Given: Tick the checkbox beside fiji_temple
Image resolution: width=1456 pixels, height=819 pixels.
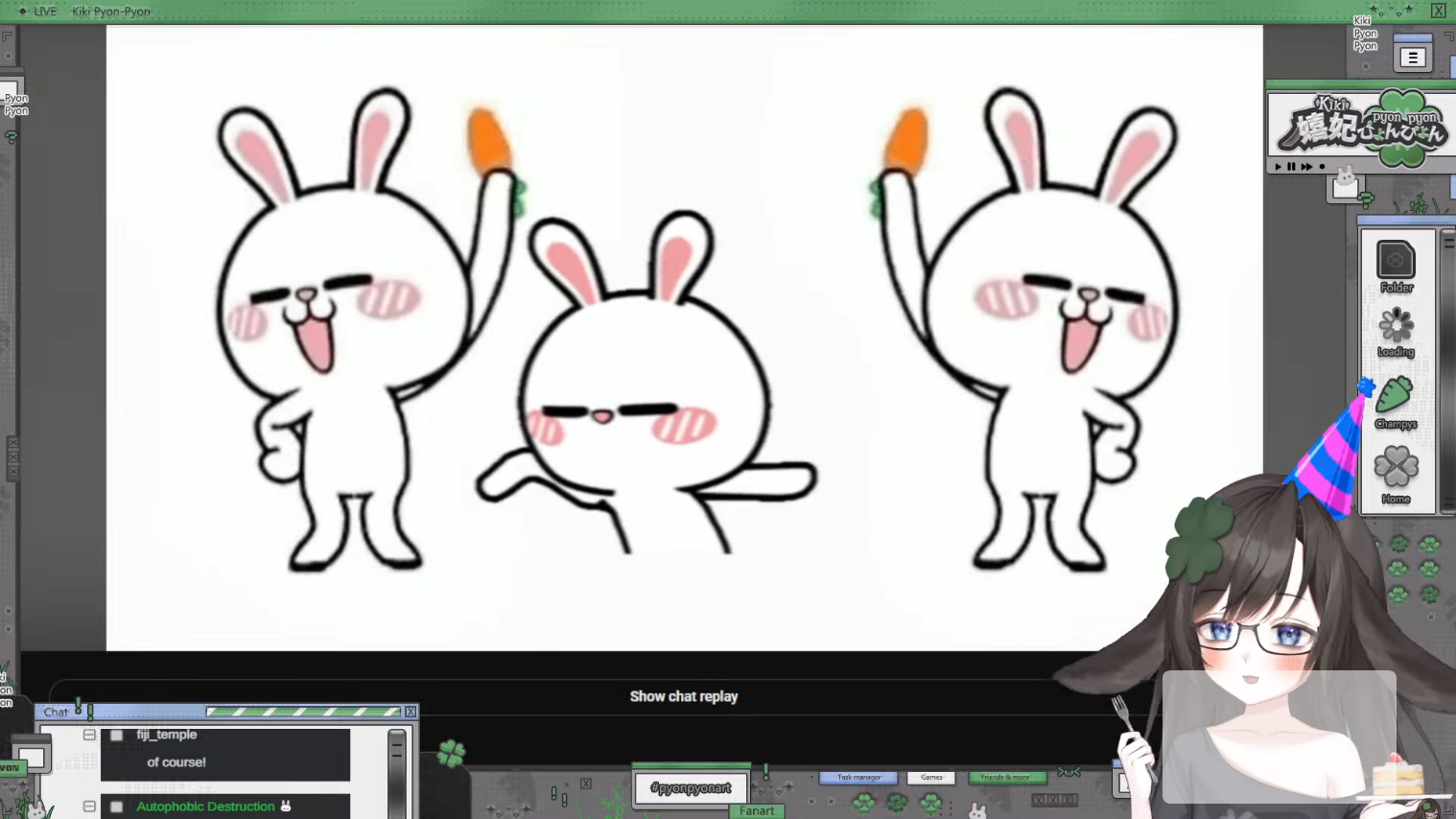Looking at the screenshot, I should tap(116, 736).
